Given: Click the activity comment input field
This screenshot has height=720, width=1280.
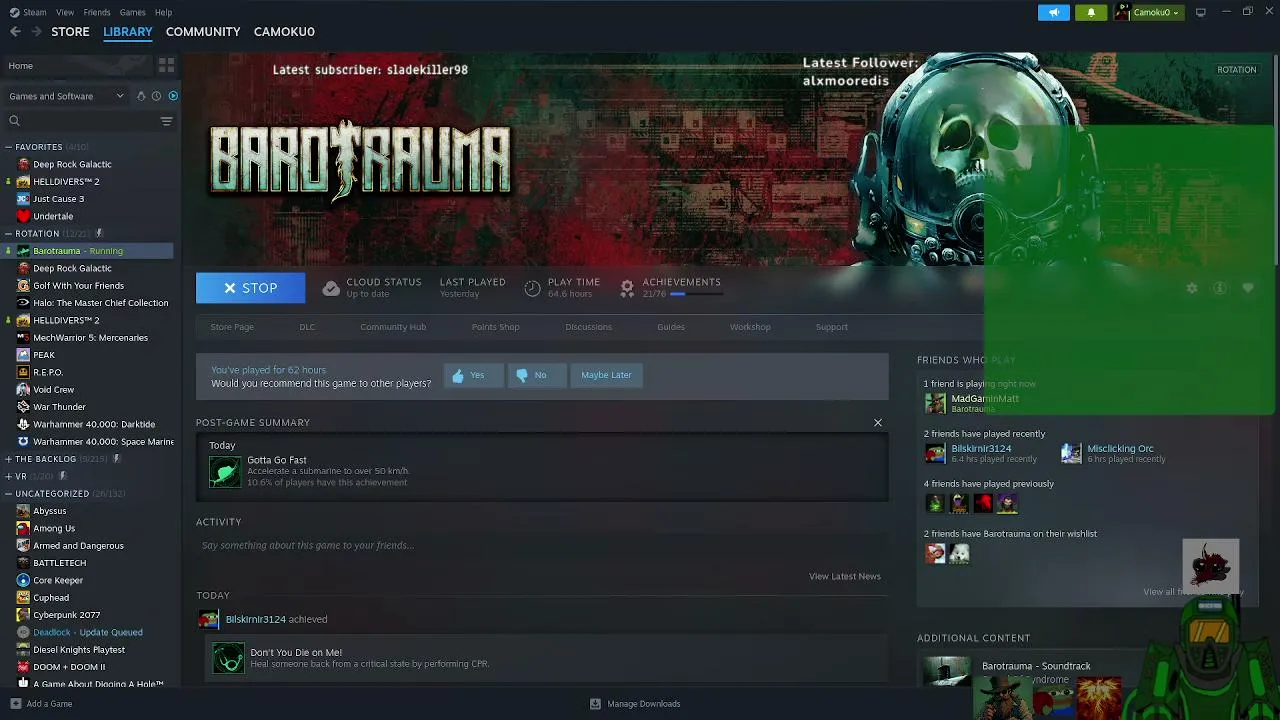Looking at the screenshot, I should point(542,545).
